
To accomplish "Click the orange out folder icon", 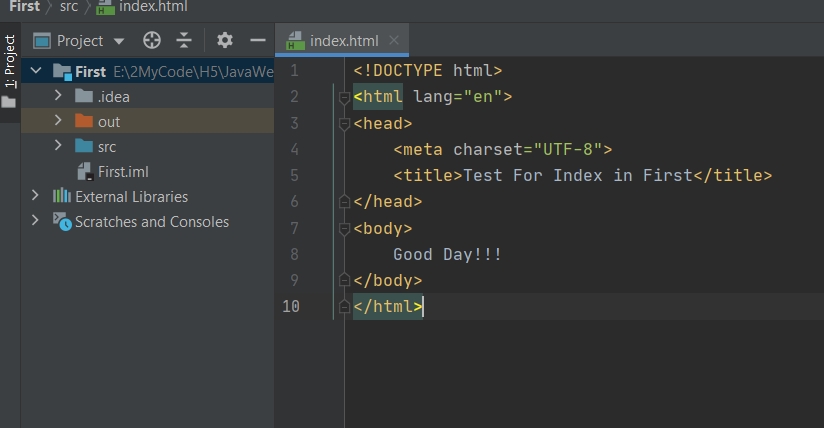I will pos(84,120).
